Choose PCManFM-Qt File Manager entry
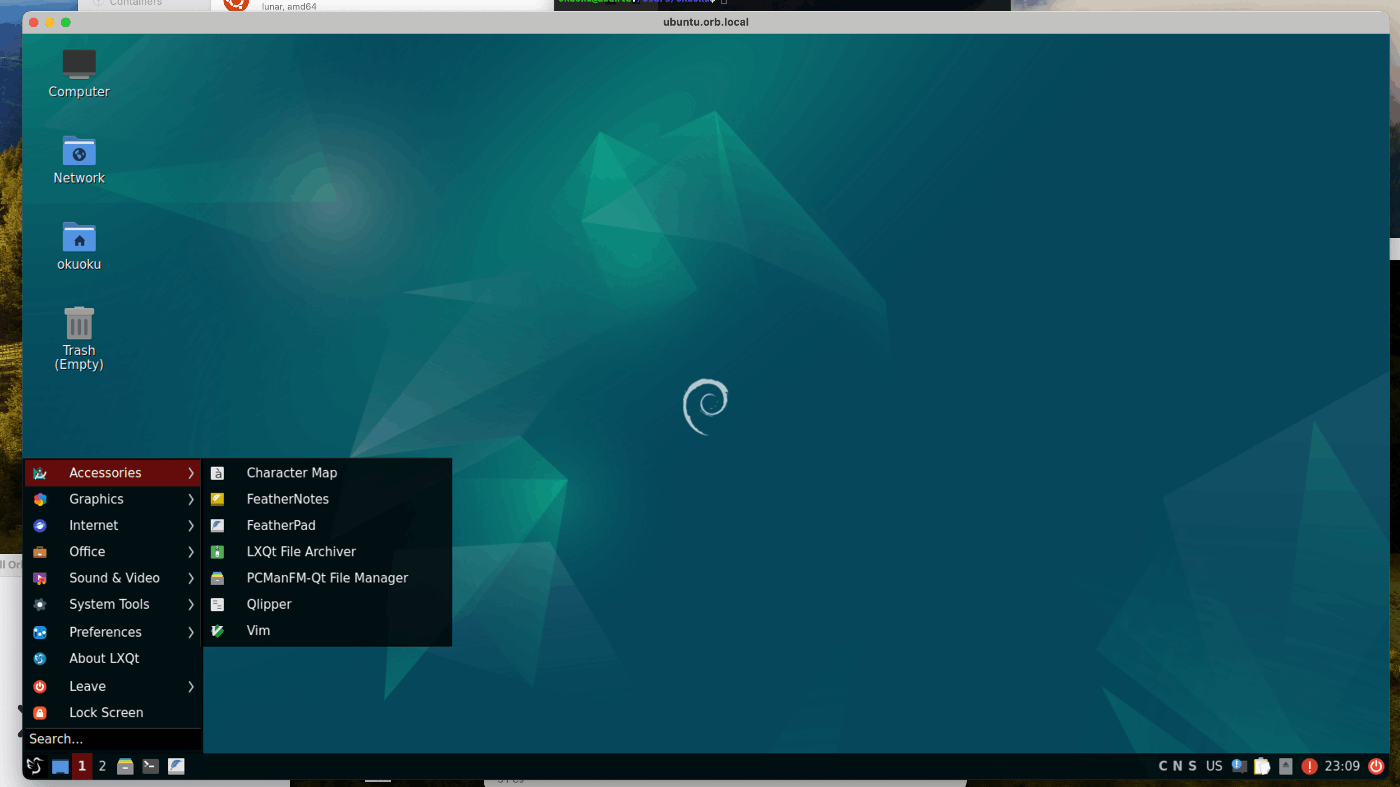 click(327, 578)
